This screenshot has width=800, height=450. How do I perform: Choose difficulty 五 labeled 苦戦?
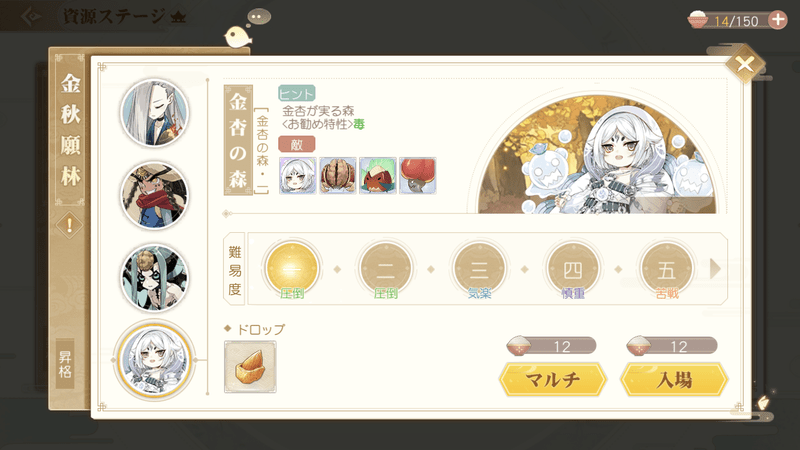[x=666, y=269]
